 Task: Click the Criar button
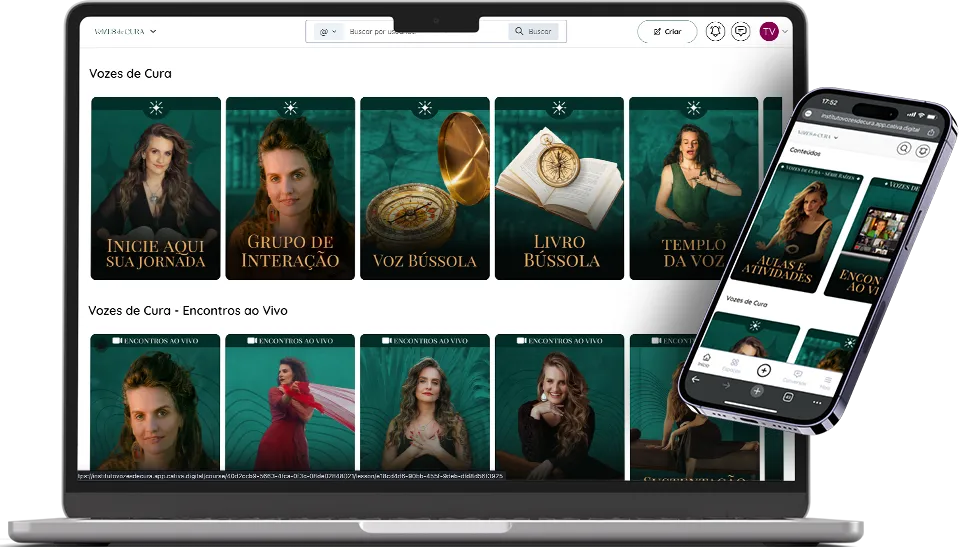667,32
